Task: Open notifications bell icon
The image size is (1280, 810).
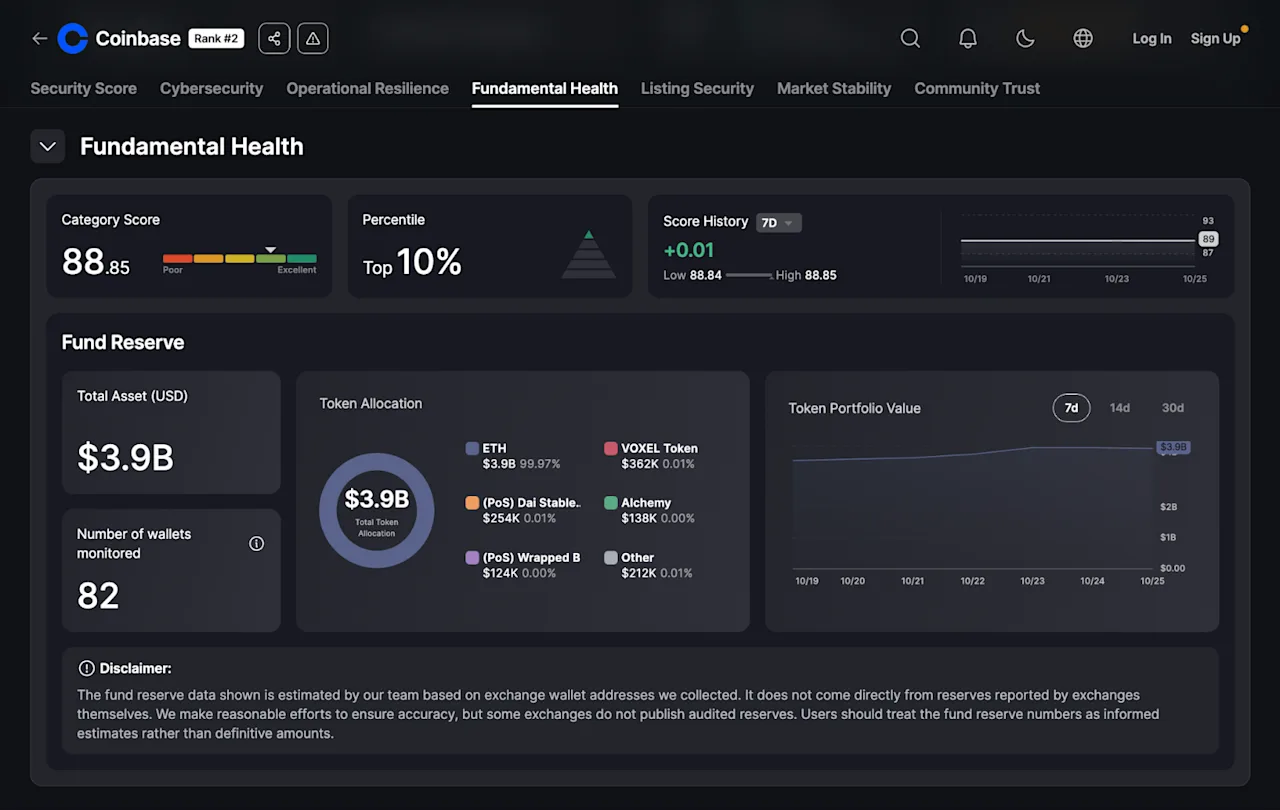Action: (x=968, y=39)
